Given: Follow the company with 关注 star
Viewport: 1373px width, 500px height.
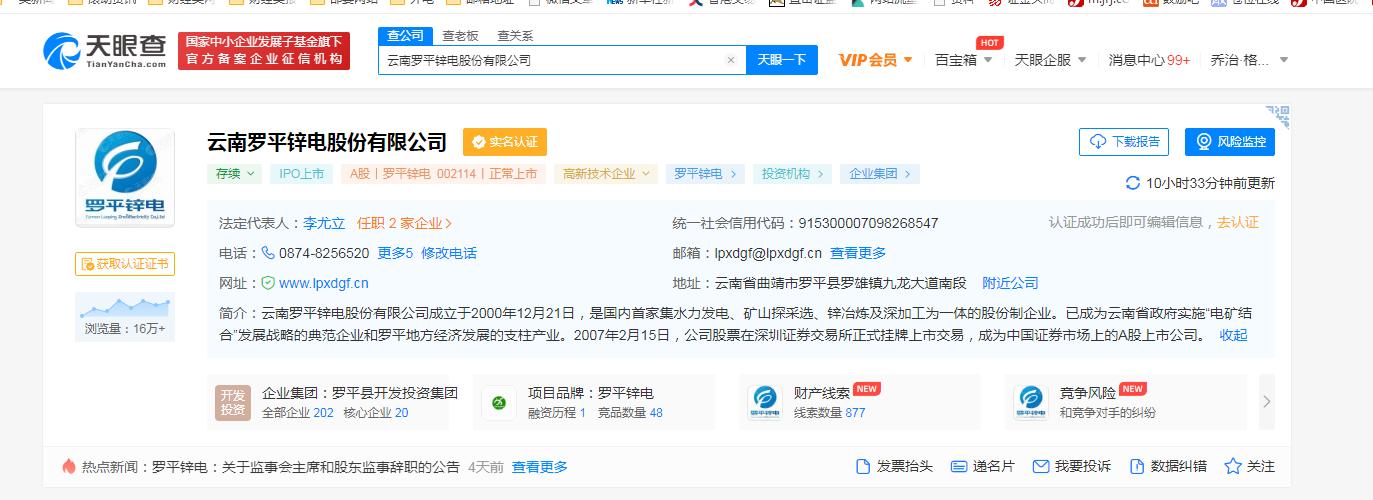Looking at the screenshot, I should click(x=1250, y=466).
